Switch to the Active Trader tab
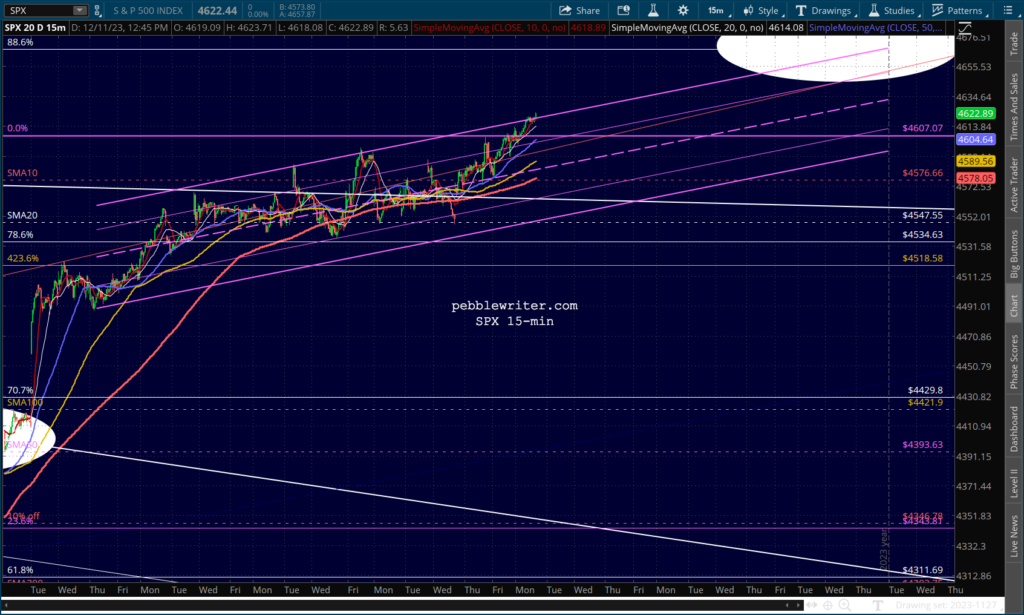 pyautogui.click(x=1014, y=182)
